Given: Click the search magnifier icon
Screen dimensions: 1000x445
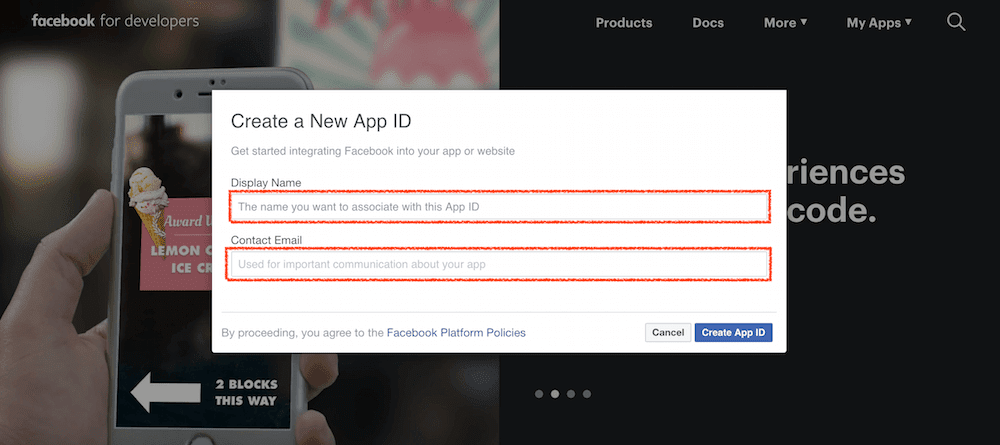Looking at the screenshot, I should tap(956, 22).
